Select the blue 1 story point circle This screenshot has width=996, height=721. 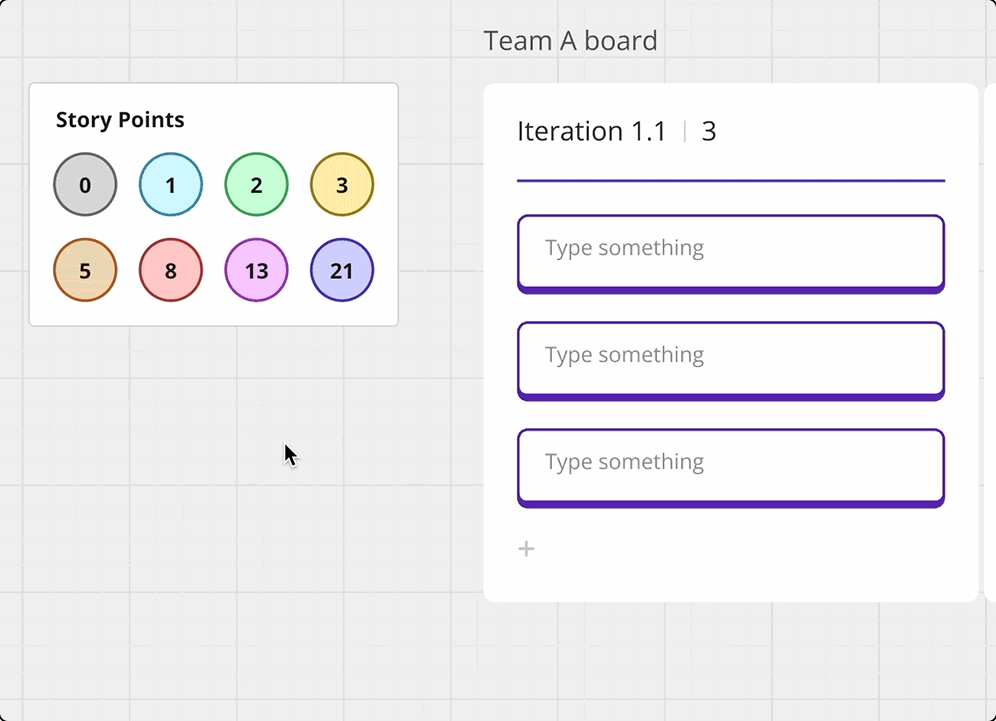[171, 185]
